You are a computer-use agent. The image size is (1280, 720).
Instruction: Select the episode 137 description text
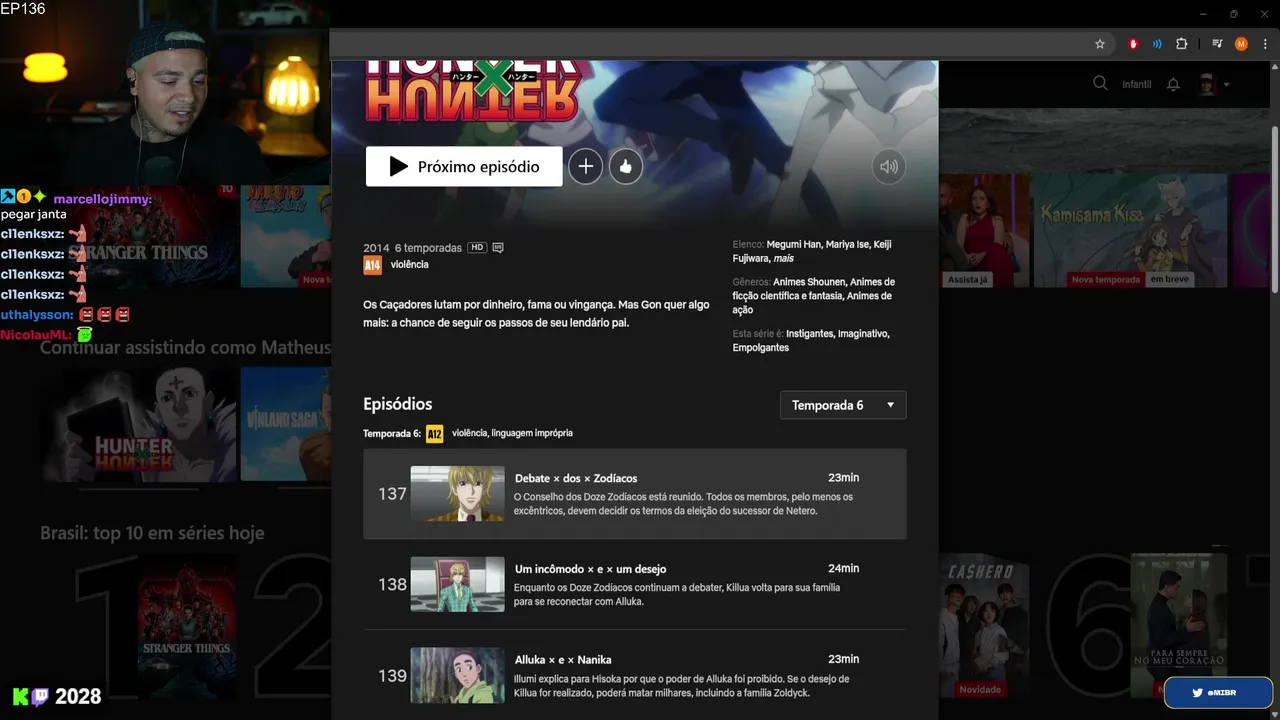pos(684,503)
